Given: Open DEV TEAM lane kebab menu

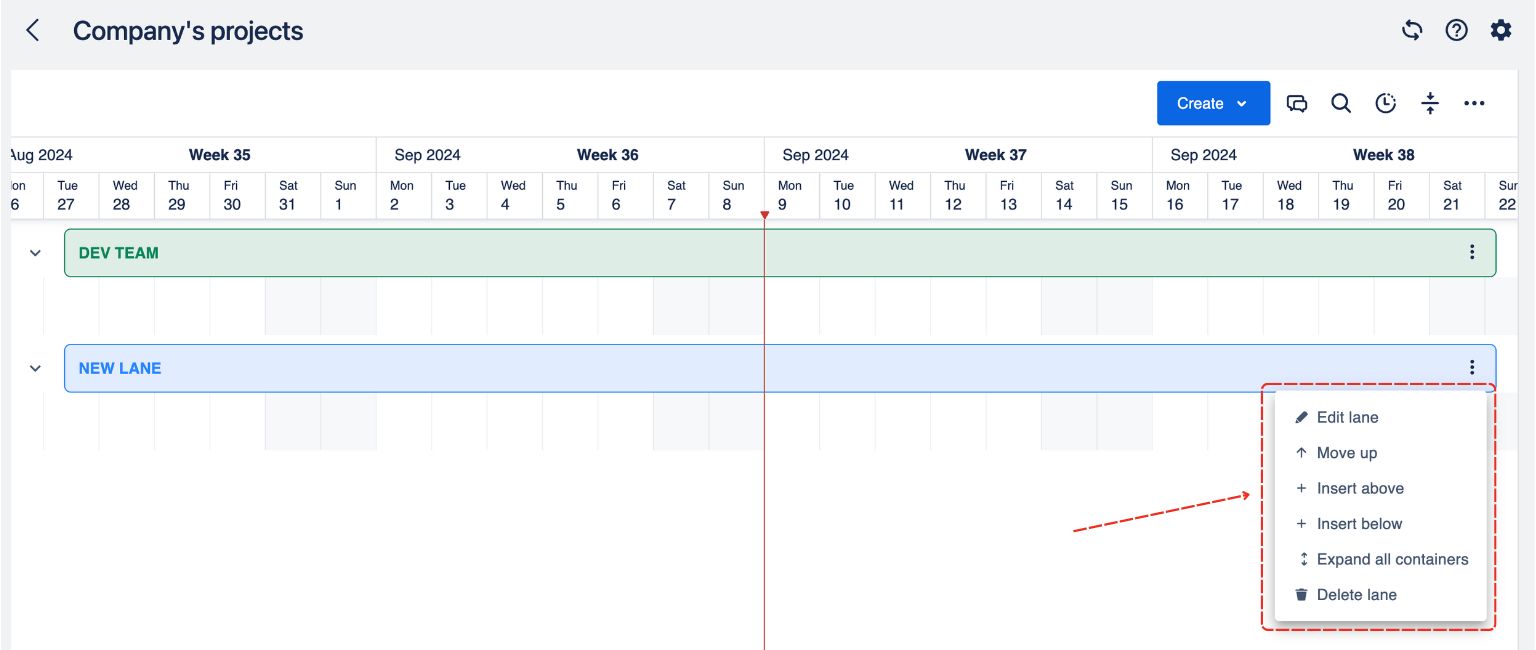Looking at the screenshot, I should (x=1472, y=252).
